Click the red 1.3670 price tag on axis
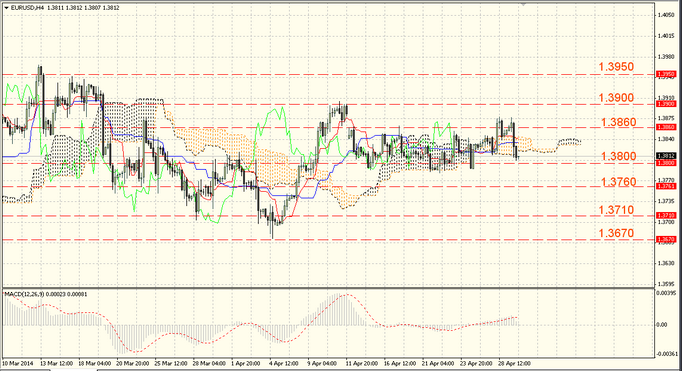Screen dimensions: 682x371 (666, 239)
